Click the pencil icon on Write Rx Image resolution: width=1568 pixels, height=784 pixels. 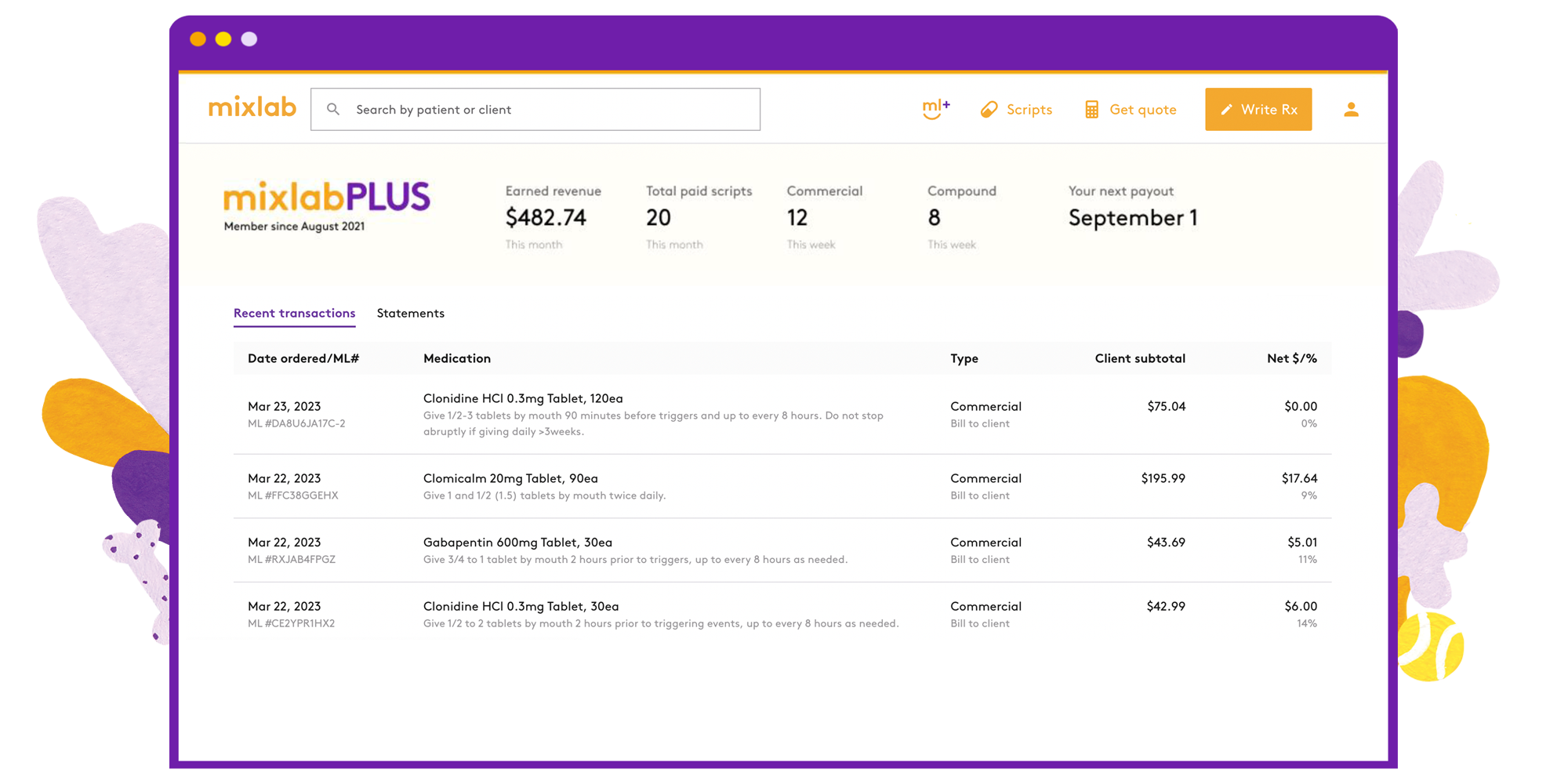[x=1226, y=110]
